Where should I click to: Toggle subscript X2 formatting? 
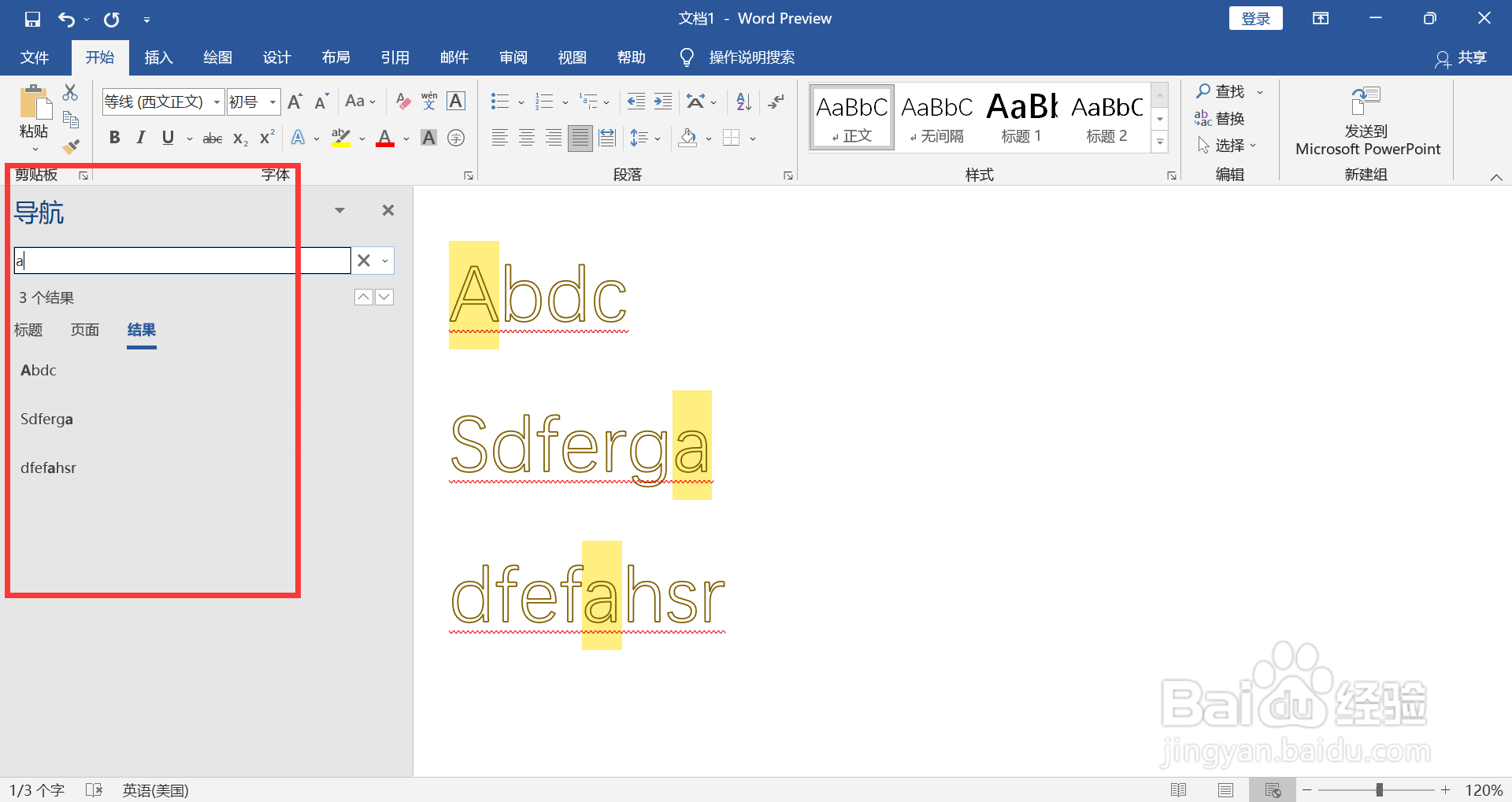tap(241, 139)
